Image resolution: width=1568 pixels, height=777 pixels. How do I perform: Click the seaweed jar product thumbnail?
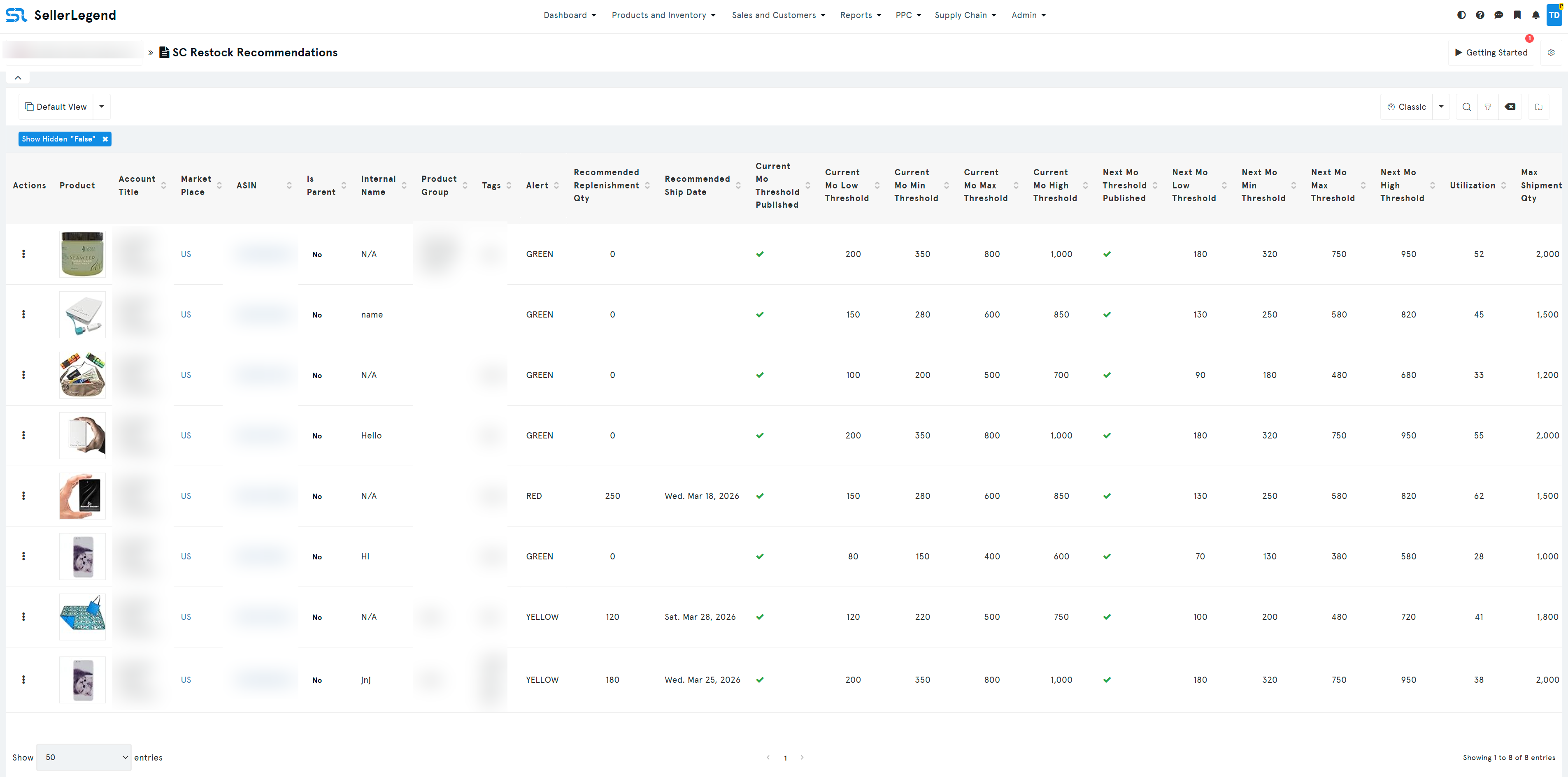pyautogui.click(x=82, y=254)
